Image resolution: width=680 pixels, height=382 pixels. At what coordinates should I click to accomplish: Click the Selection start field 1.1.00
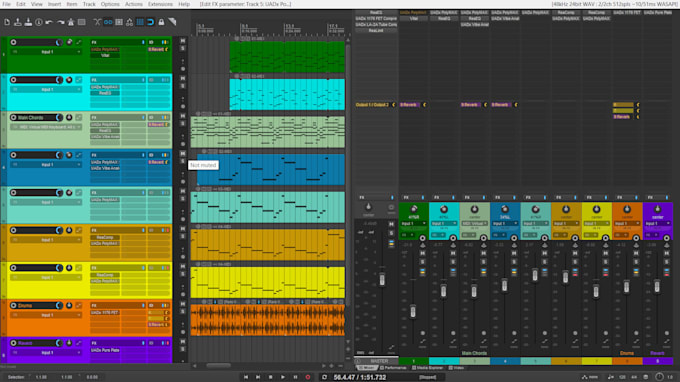pos(41,377)
